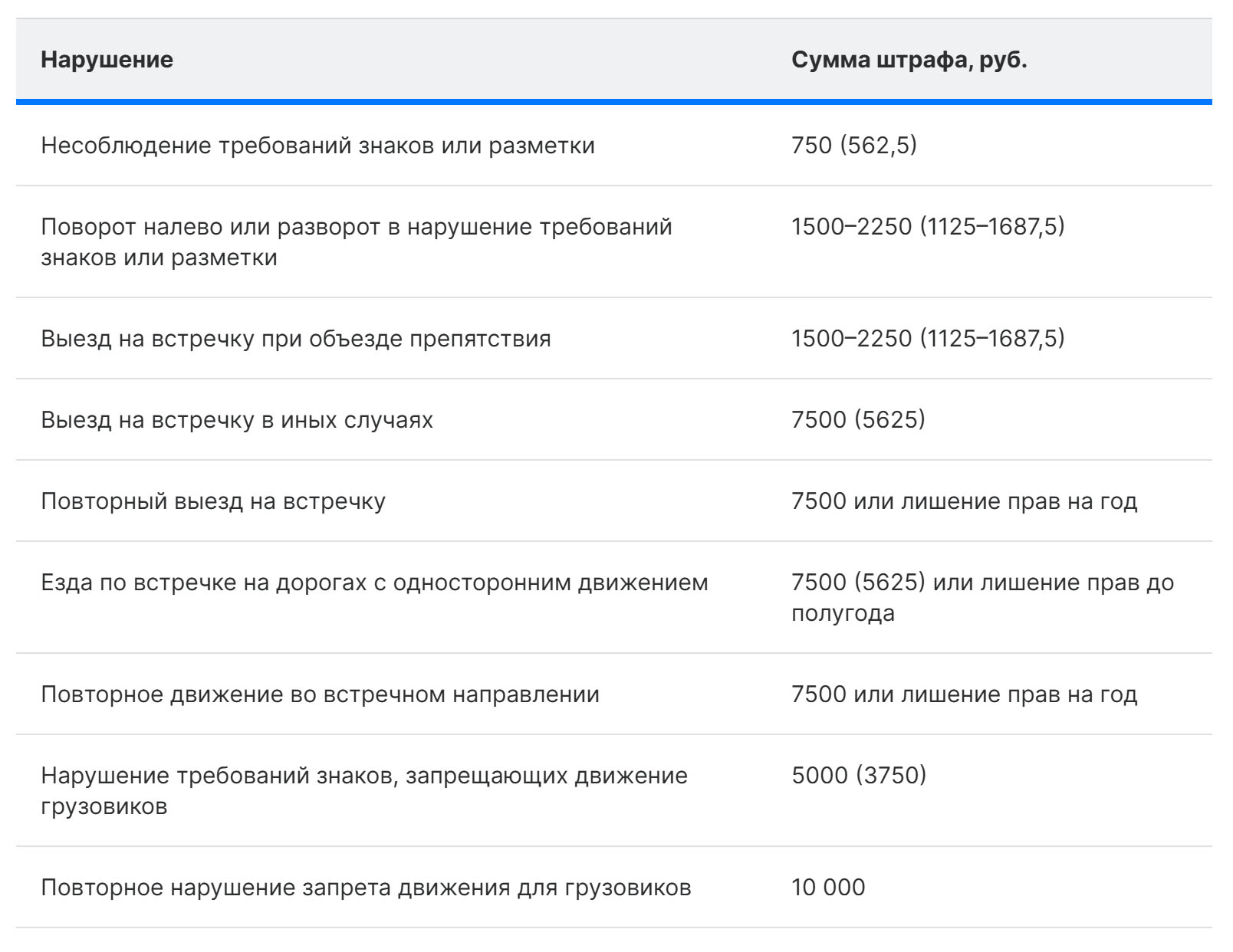This screenshot has width=1233, height=952.
Task: Select the "Повторный выезд на встречку" cell
Action: tap(213, 501)
